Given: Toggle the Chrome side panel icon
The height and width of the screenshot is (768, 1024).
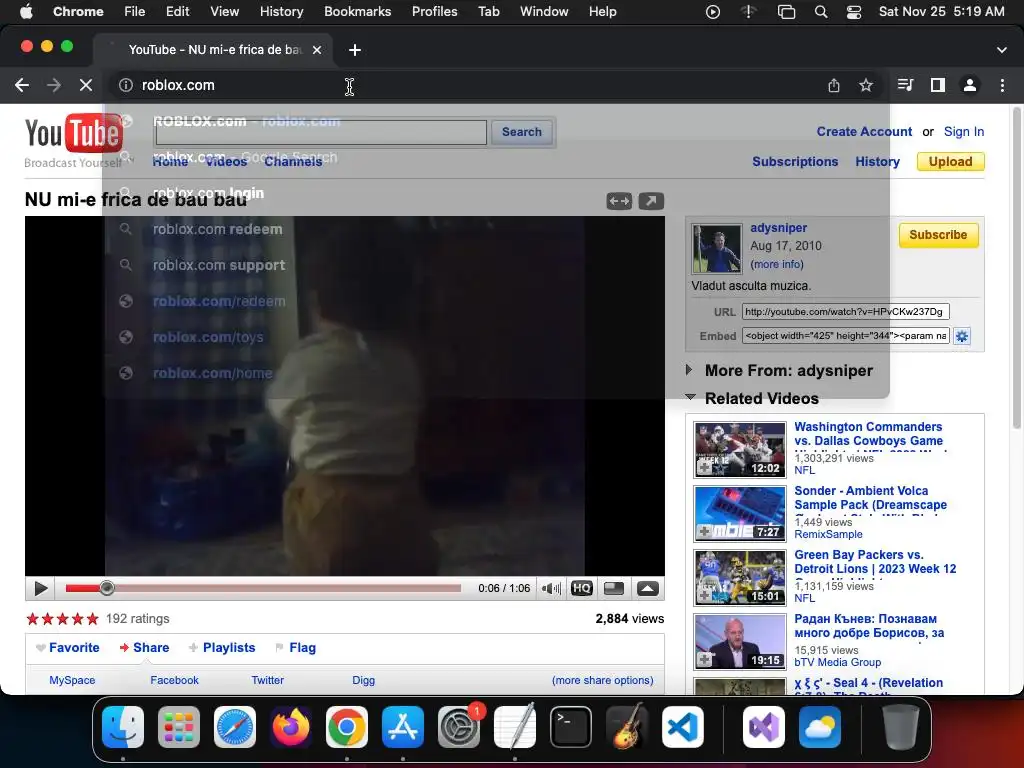Looking at the screenshot, I should tap(938, 86).
